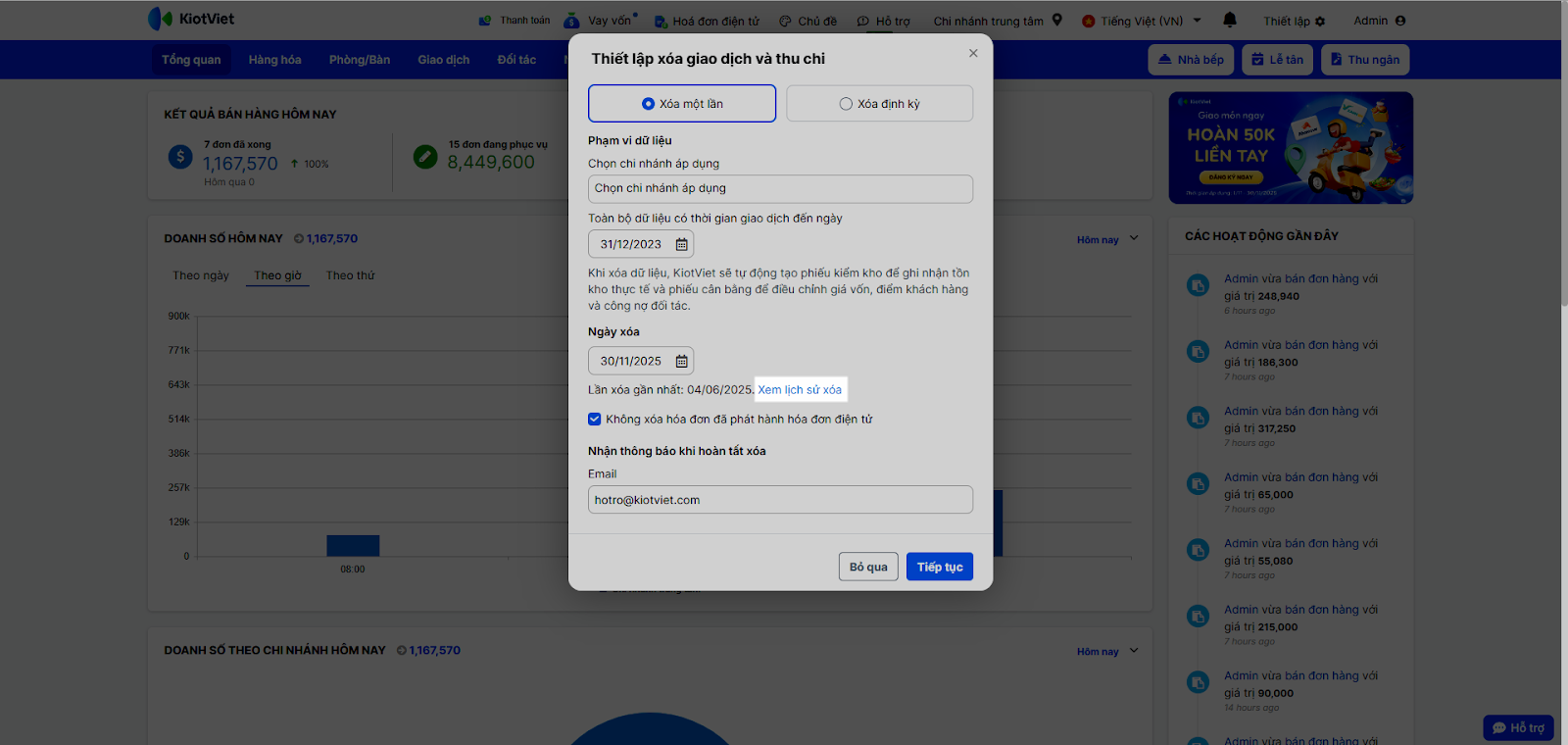This screenshot has width=1568, height=745.
Task: Open the Tiếng Việt (VN) language dropdown
Action: tap(1142, 21)
